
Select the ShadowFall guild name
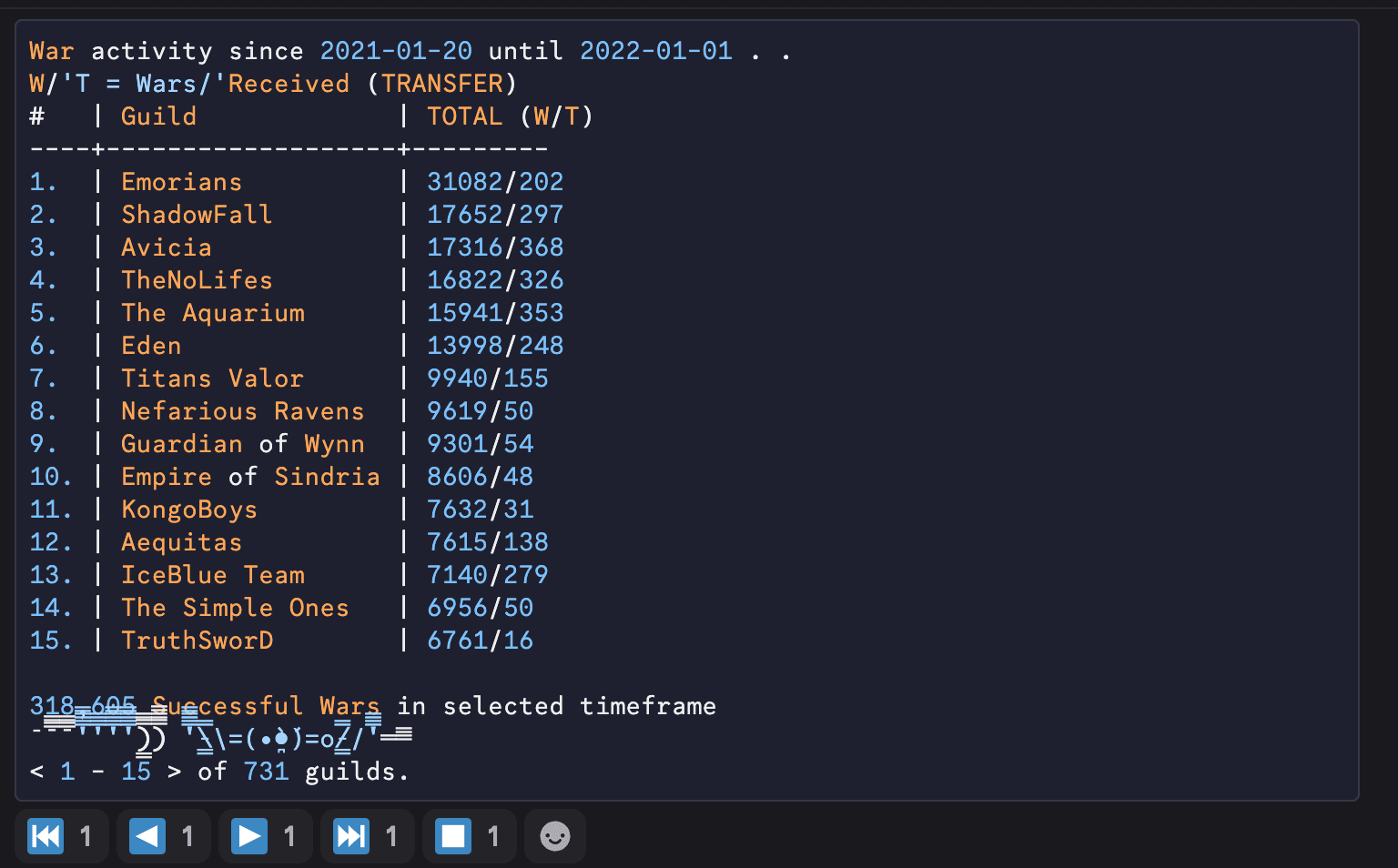point(197,214)
